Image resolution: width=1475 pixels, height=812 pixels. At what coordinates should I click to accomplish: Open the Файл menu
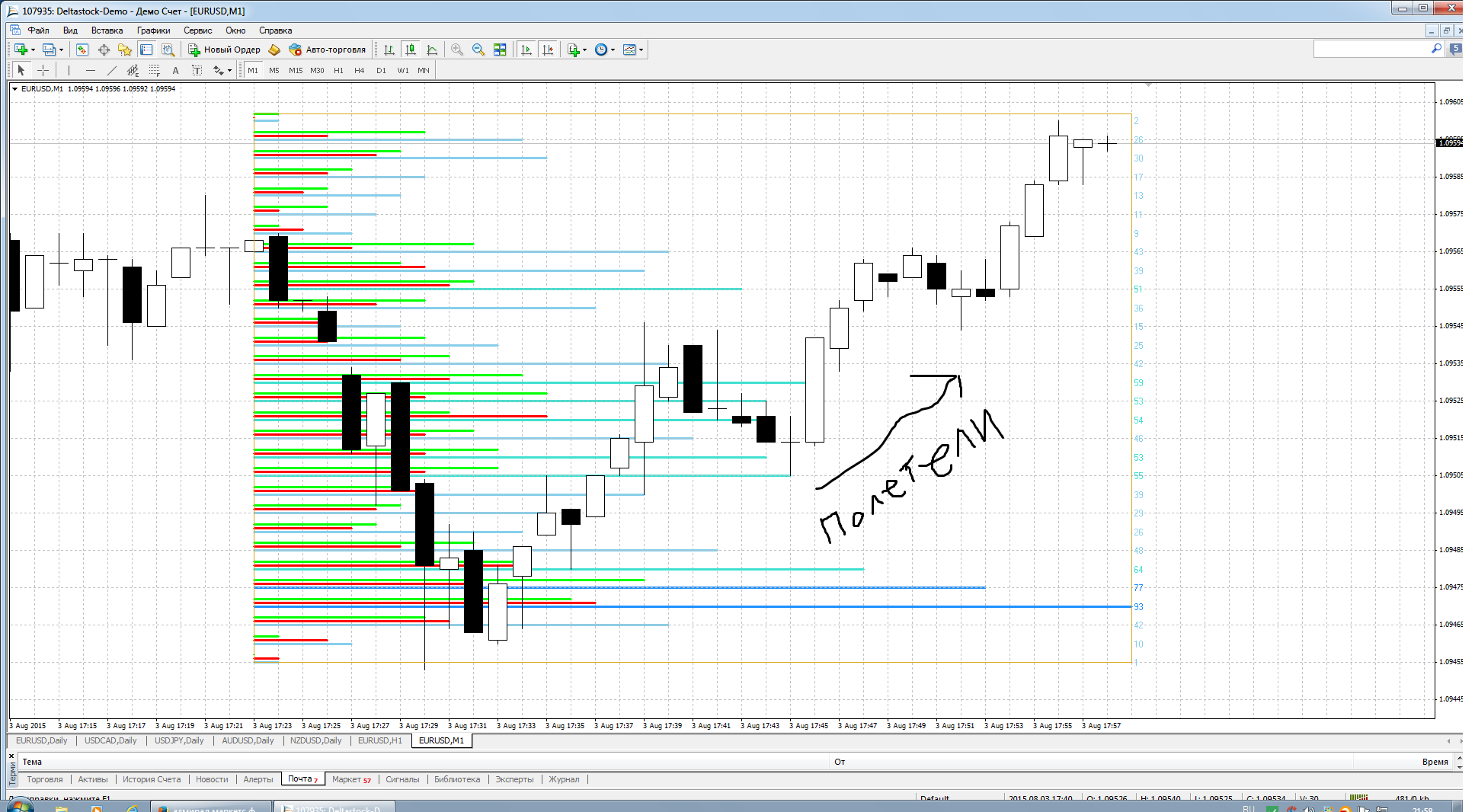tap(38, 30)
